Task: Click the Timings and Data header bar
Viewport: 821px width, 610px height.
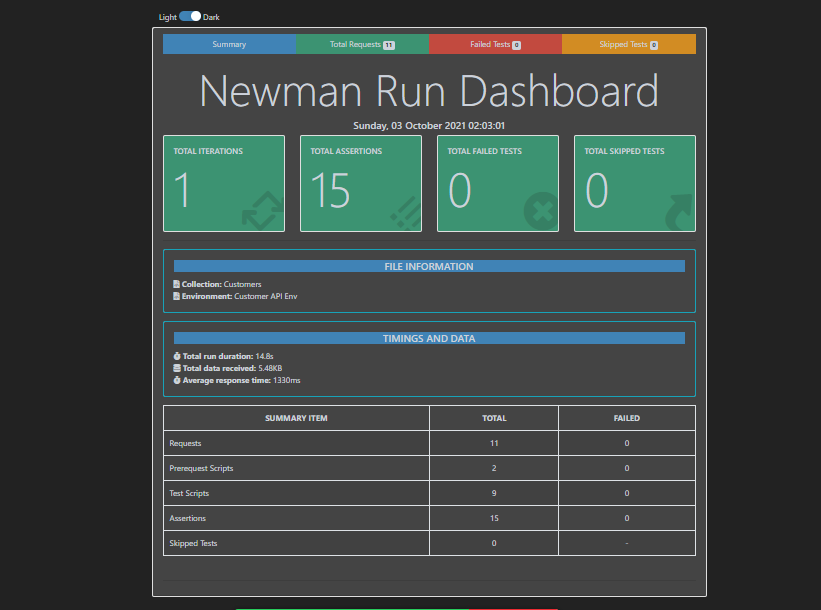Action: [x=429, y=338]
